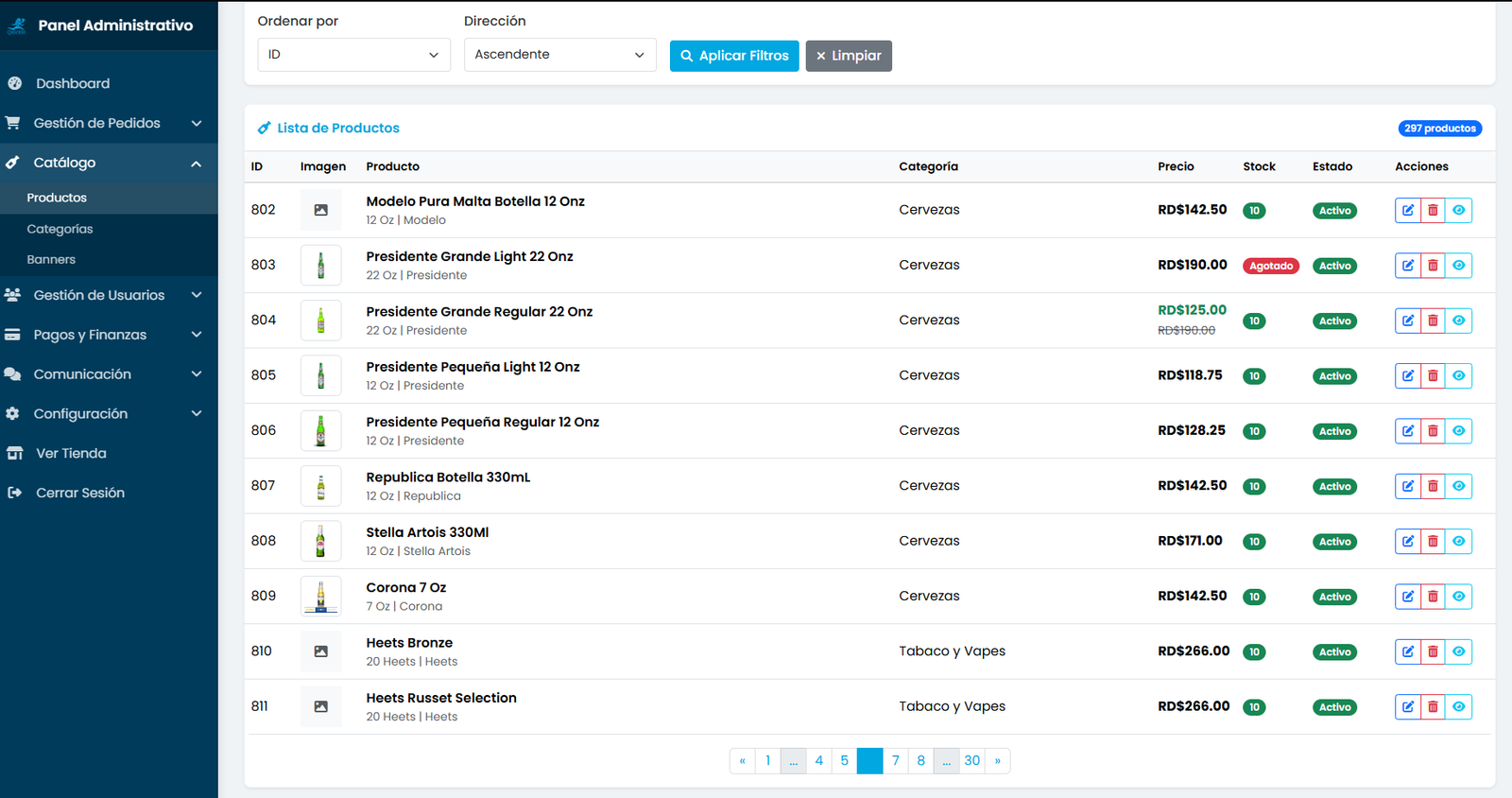Select Banners submenu item
The height and width of the screenshot is (798, 1512).
[x=109, y=259]
